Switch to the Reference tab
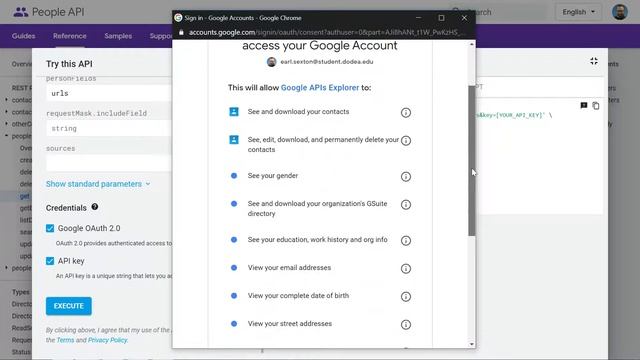The width and height of the screenshot is (640, 360). pyautogui.click(x=69, y=36)
